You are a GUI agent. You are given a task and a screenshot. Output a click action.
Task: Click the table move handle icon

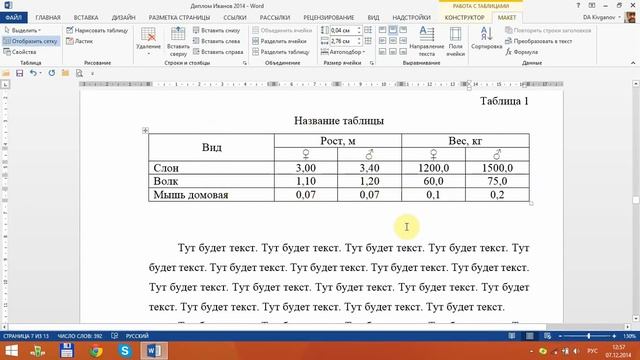click(145, 130)
